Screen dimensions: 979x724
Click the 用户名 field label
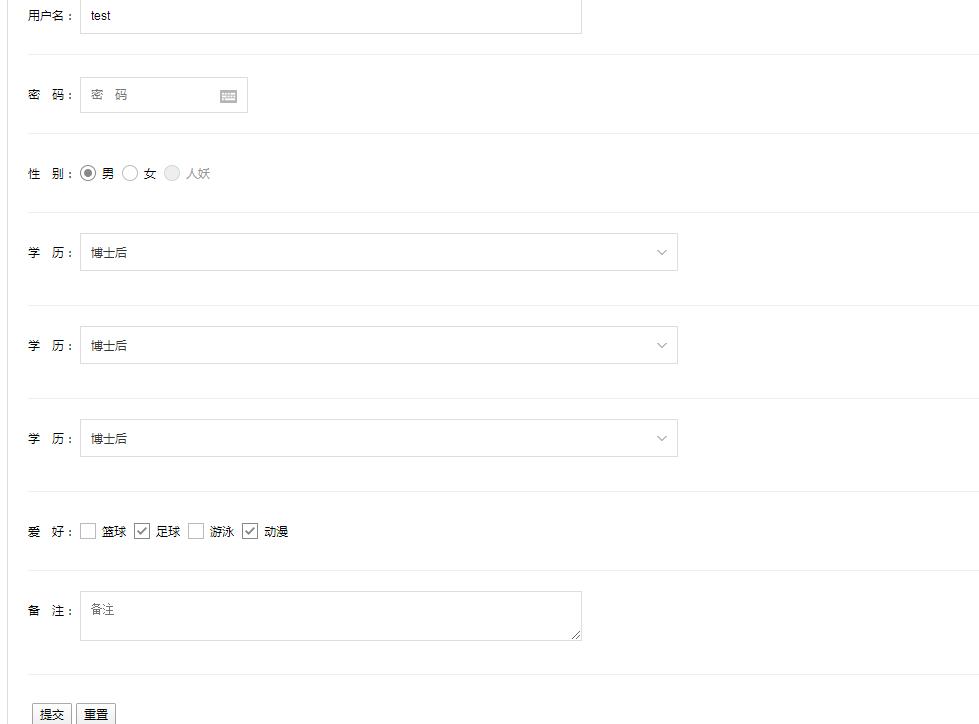[x=50, y=16]
